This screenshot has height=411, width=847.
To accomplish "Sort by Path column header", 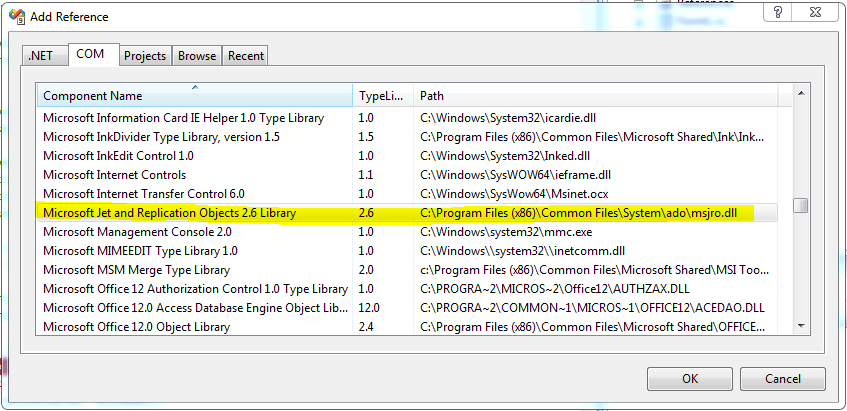I will pos(596,96).
